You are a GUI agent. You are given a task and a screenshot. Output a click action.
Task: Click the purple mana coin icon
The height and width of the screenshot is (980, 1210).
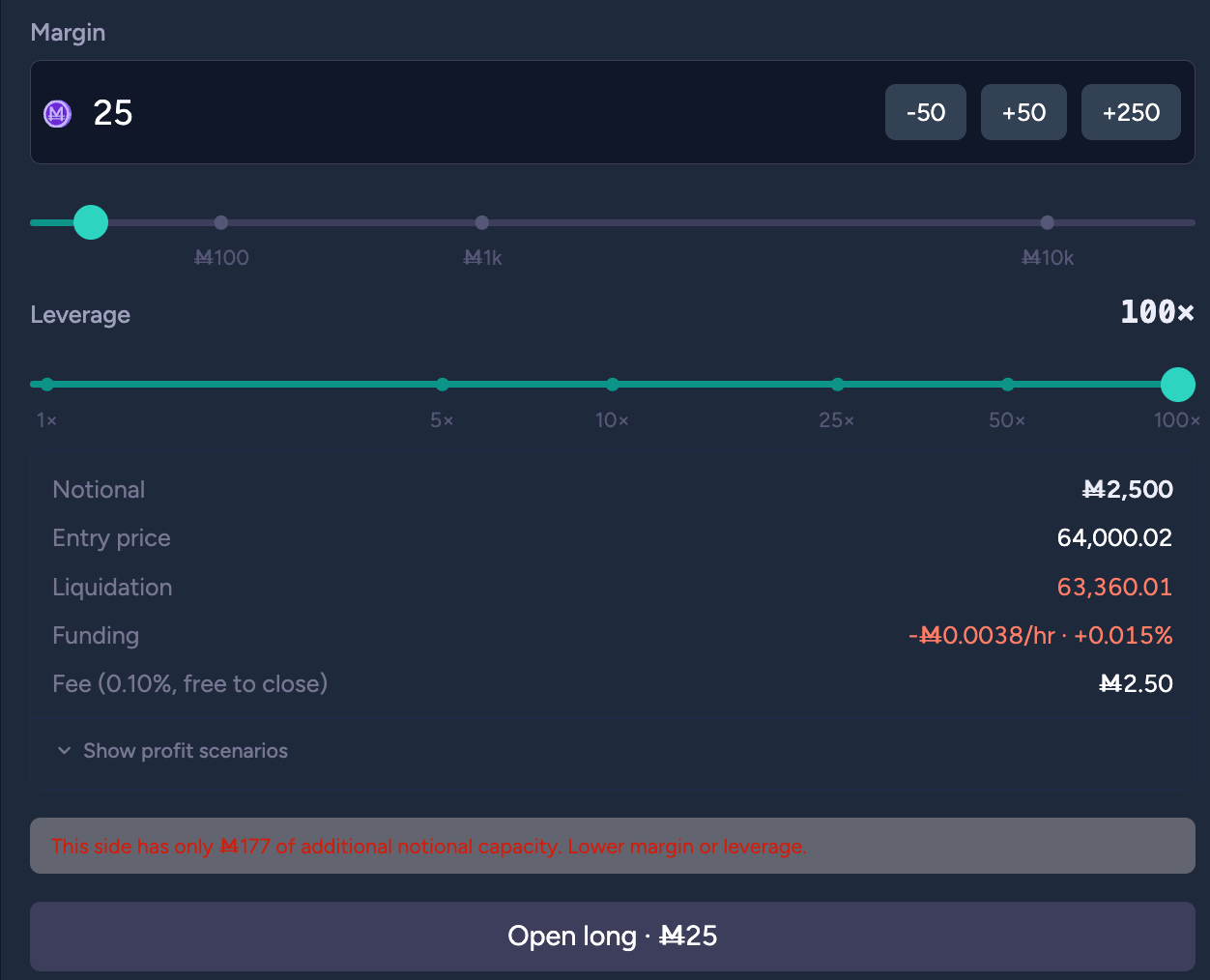click(x=58, y=114)
